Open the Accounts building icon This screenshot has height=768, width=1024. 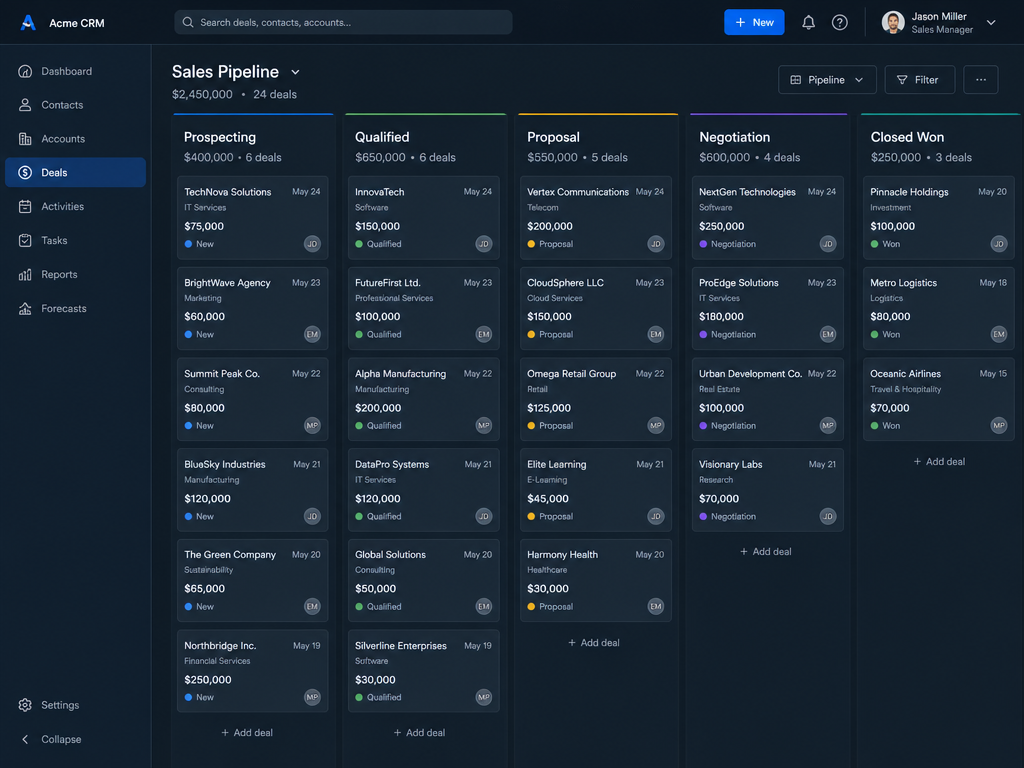pyautogui.click(x=25, y=138)
